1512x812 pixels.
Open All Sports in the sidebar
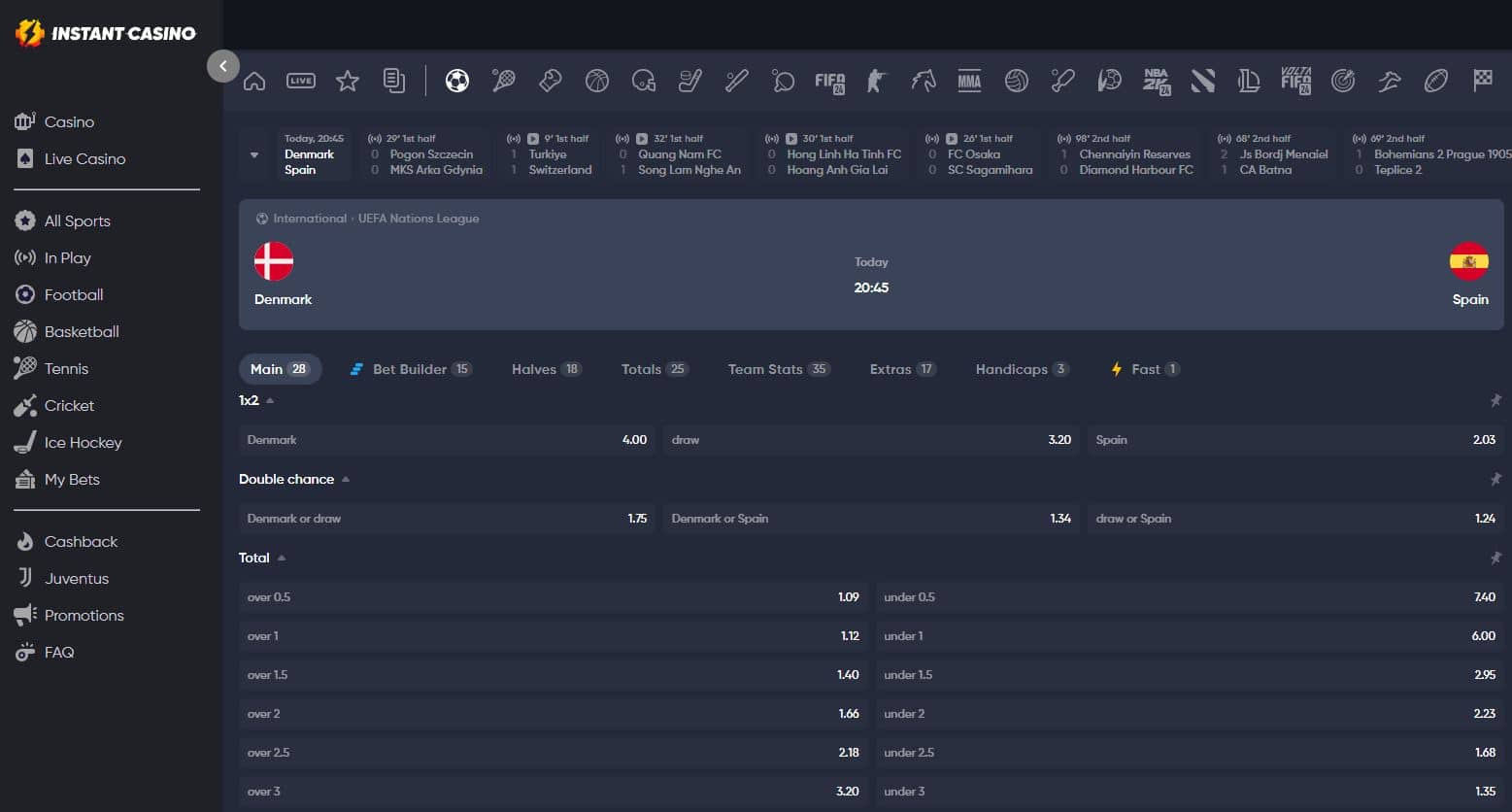click(x=63, y=220)
